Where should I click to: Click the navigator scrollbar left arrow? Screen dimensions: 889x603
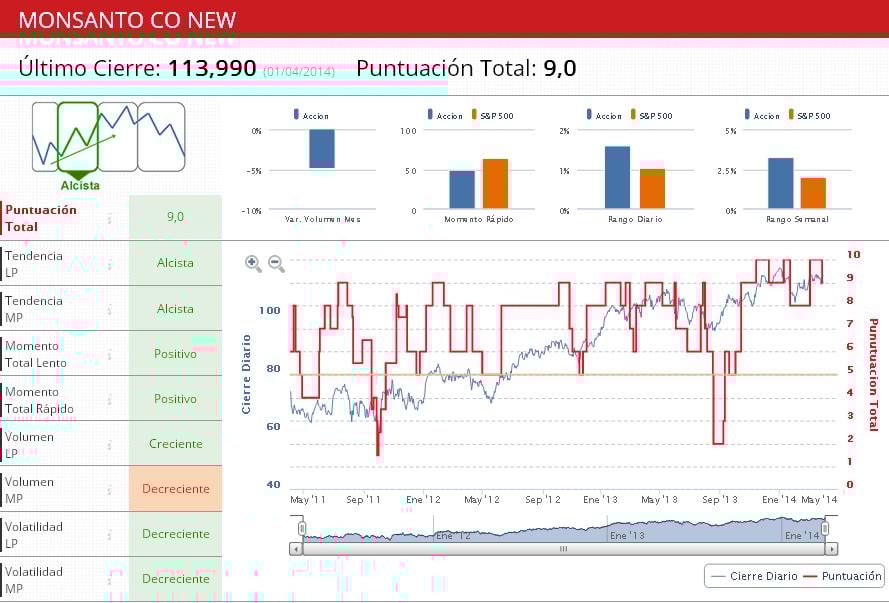pyautogui.click(x=295, y=549)
